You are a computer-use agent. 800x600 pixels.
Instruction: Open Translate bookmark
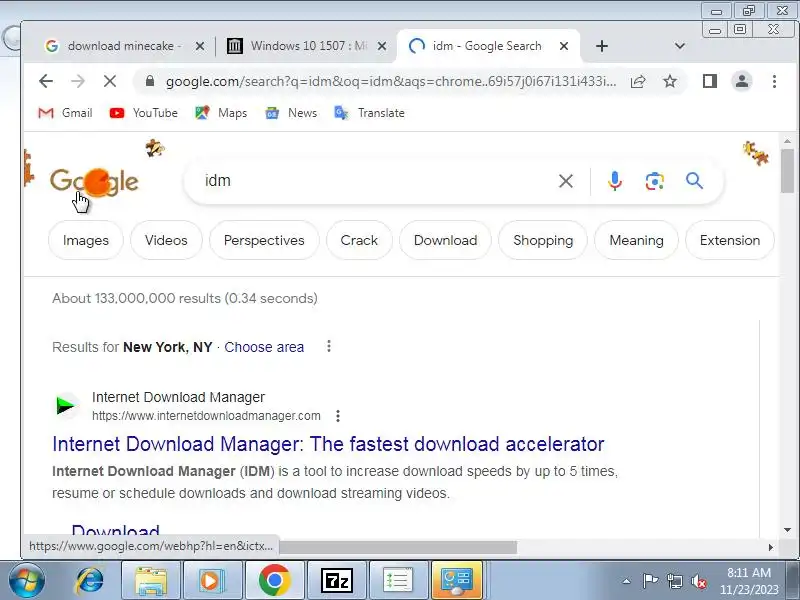(x=369, y=113)
